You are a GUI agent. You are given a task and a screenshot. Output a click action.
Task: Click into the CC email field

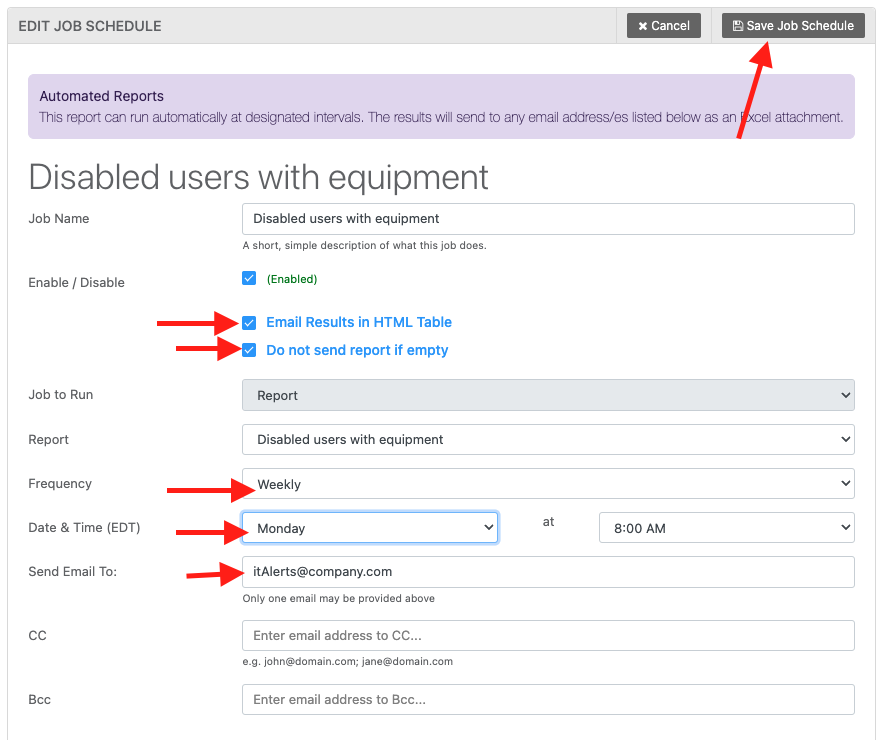pos(548,636)
